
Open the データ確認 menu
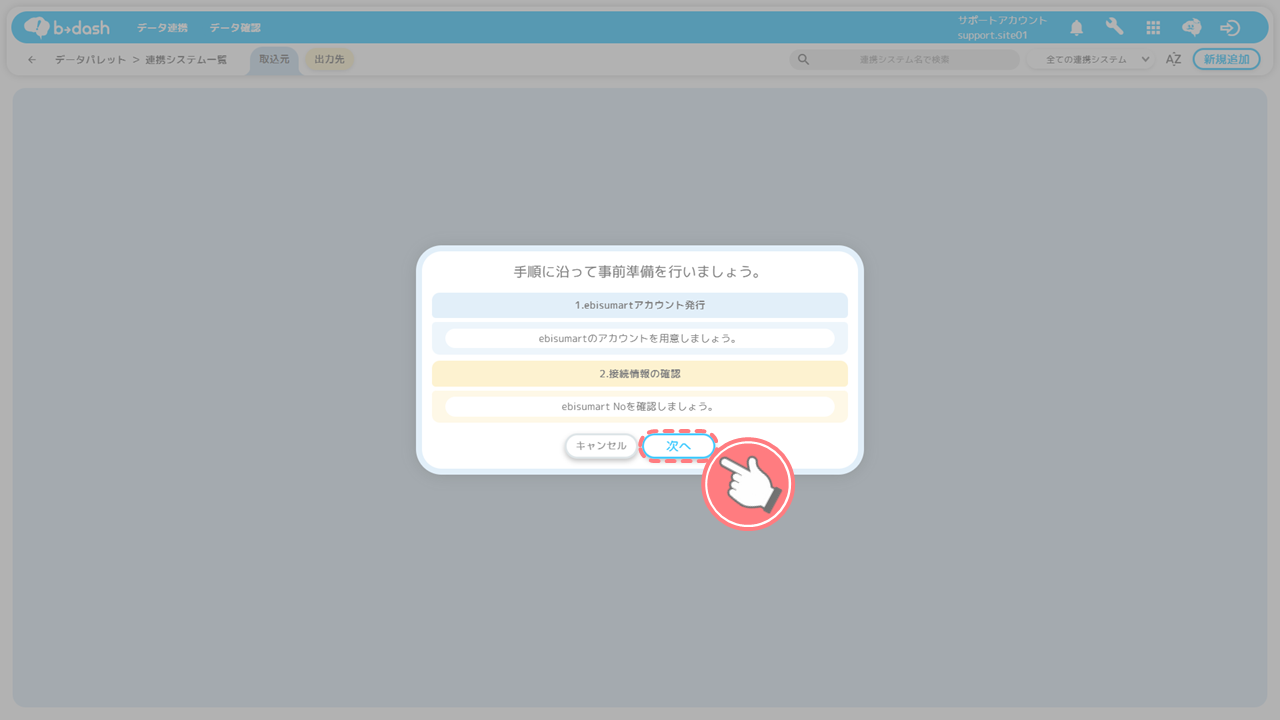235,28
